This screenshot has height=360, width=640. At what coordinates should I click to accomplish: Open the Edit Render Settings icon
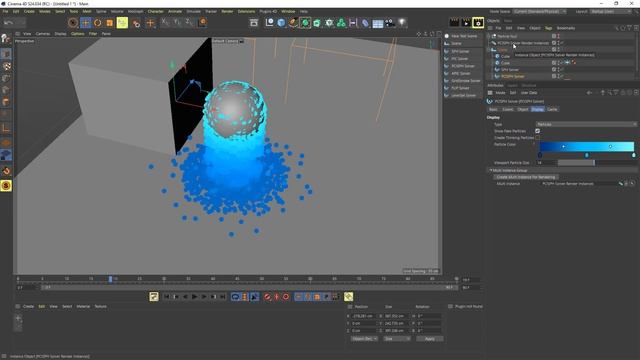(478, 23)
